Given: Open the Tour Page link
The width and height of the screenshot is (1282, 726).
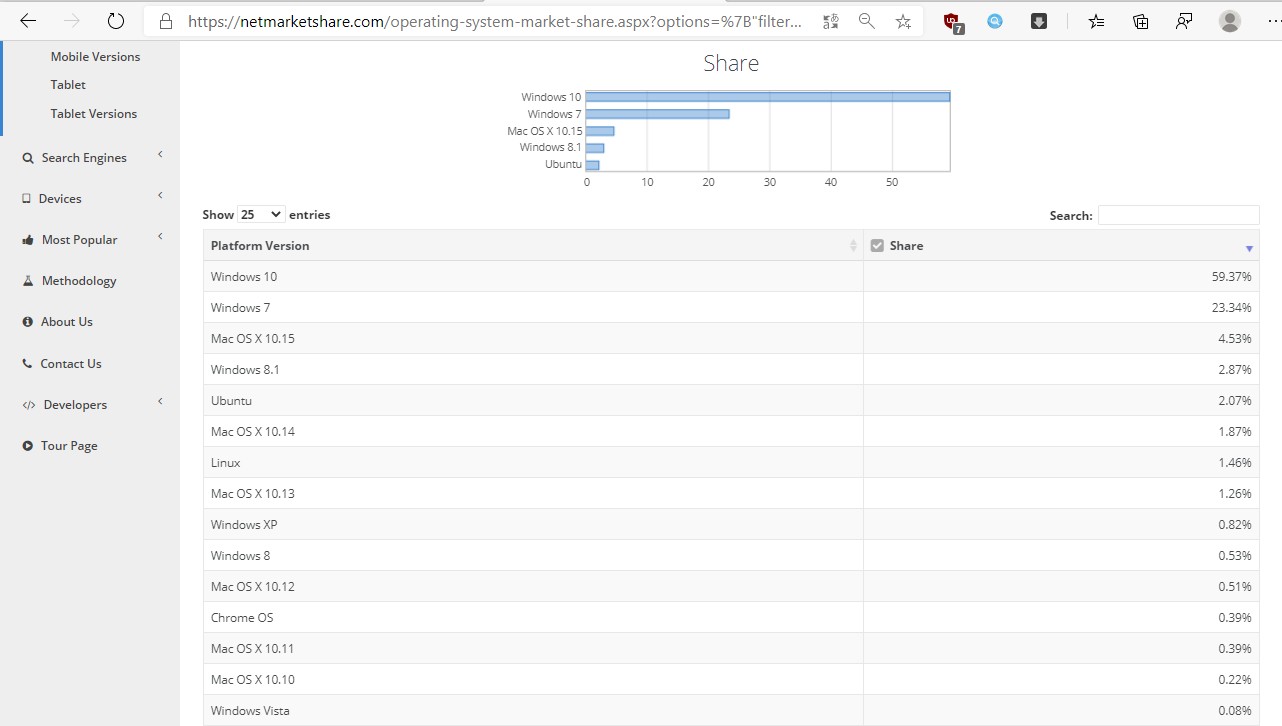Looking at the screenshot, I should [69, 446].
